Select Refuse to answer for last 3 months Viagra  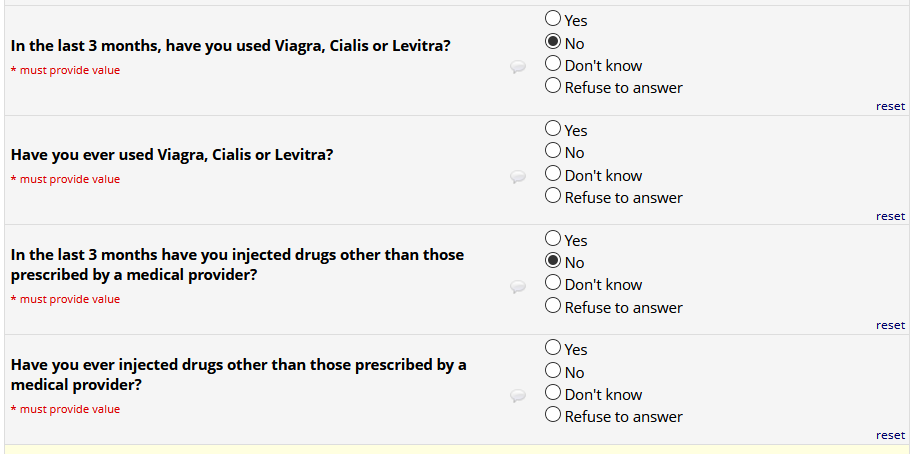click(x=553, y=86)
